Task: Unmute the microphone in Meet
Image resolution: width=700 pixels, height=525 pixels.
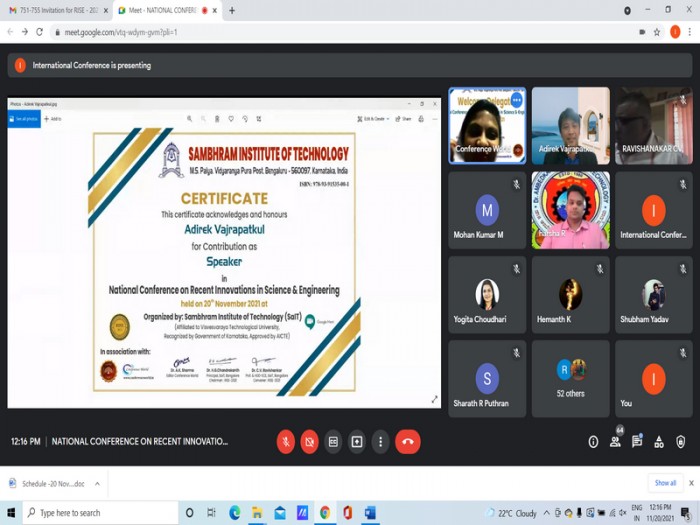Action: 285,442
